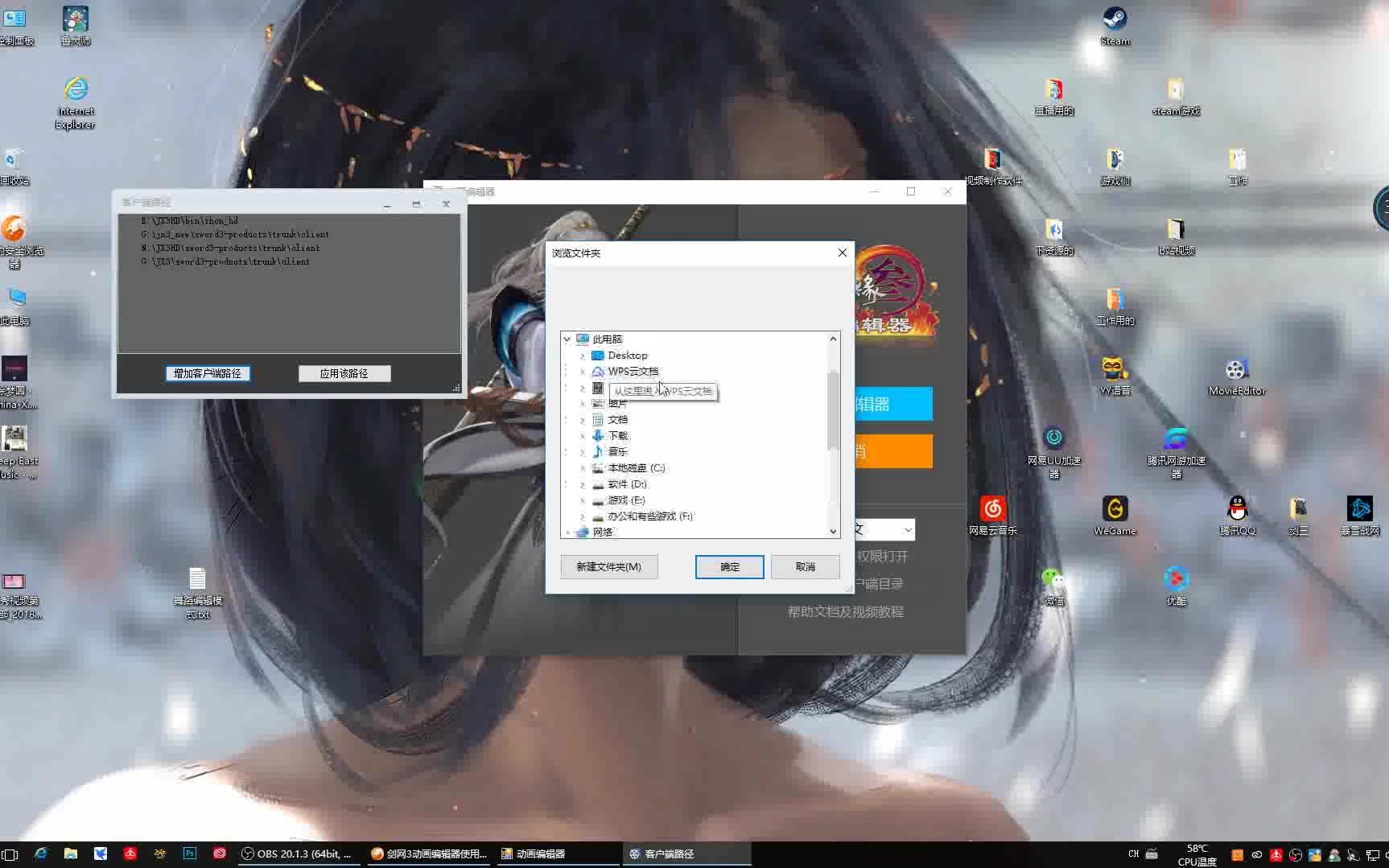Open the 直播用的 desktop folder
The height and width of the screenshot is (868, 1389).
[1053, 97]
